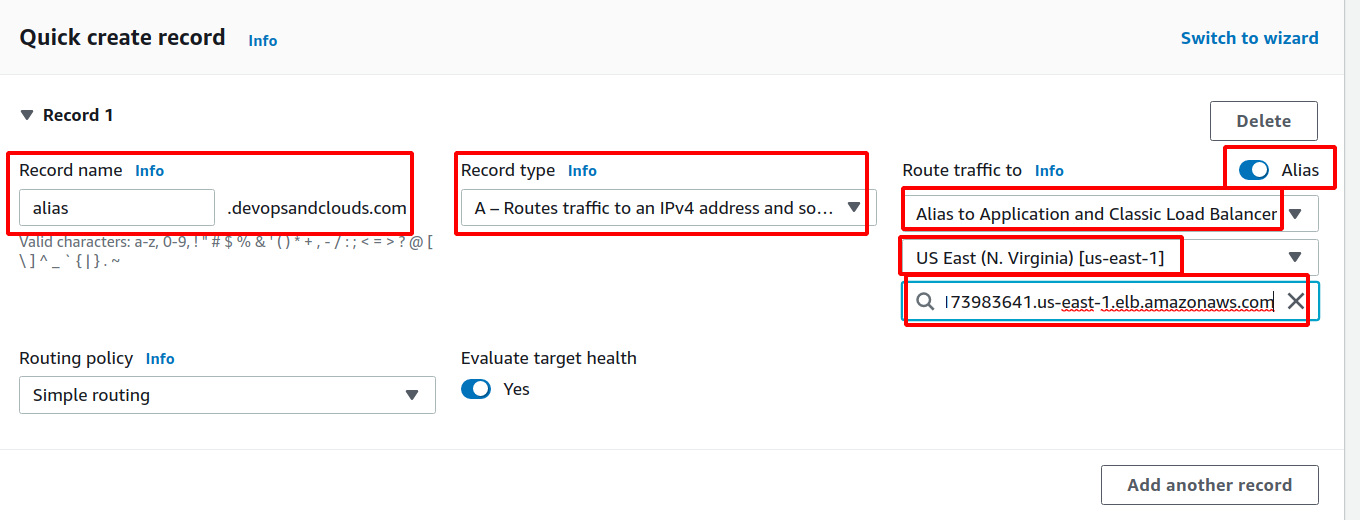This screenshot has height=520, width=1360.
Task: Collapse the Record 1 section
Action: click(27, 115)
